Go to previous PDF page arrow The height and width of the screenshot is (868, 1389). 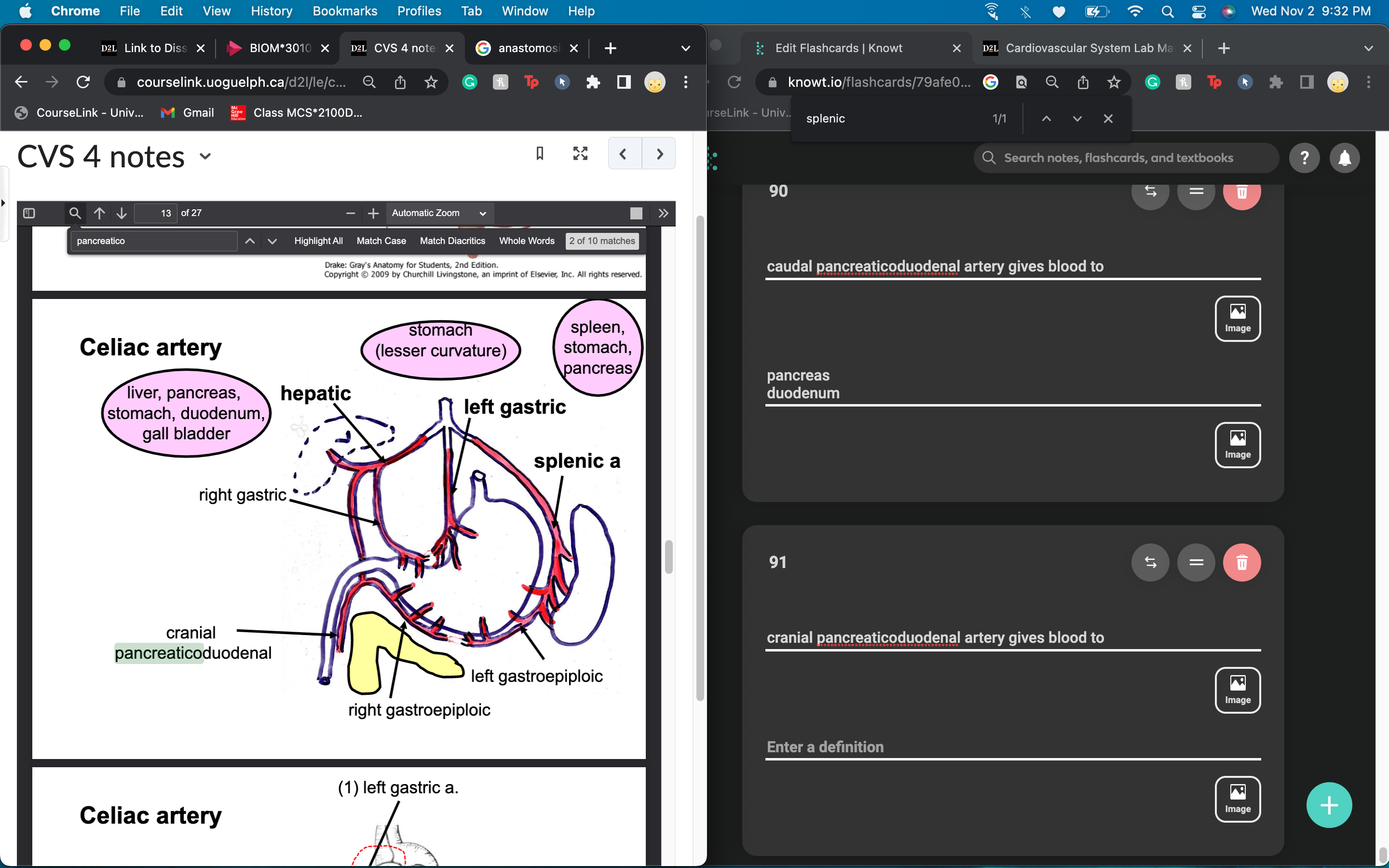(x=99, y=213)
